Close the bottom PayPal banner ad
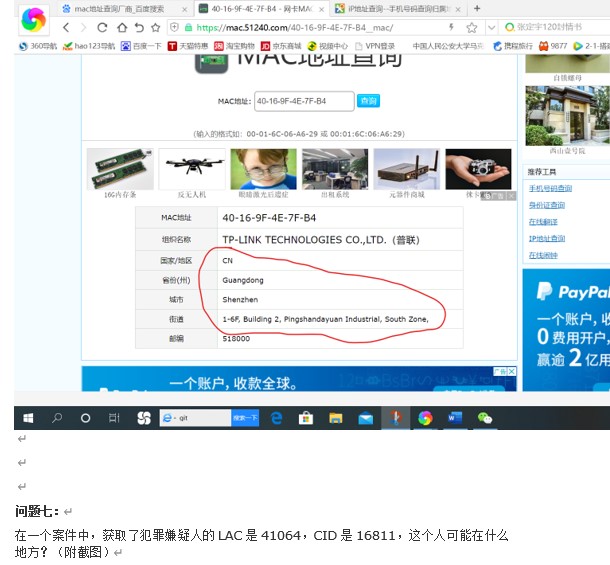 [512, 372]
